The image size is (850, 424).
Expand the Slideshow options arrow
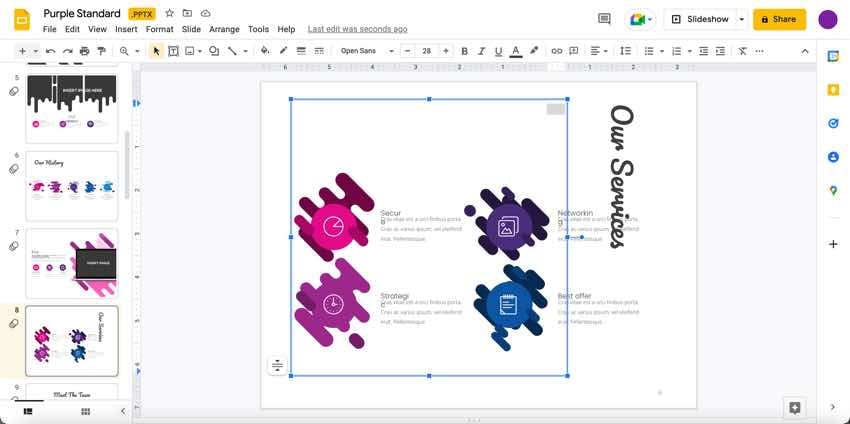(x=741, y=19)
